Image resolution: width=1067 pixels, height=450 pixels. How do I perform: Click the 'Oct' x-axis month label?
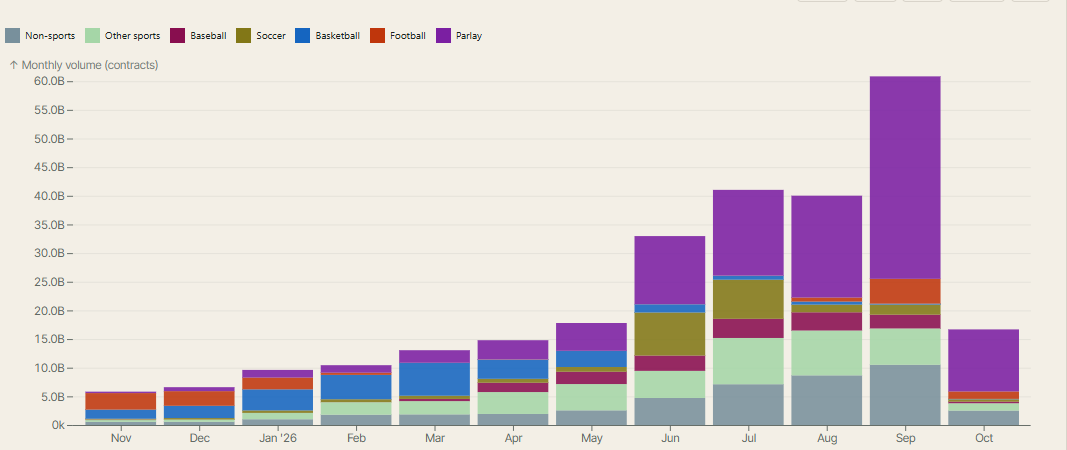click(x=985, y=438)
